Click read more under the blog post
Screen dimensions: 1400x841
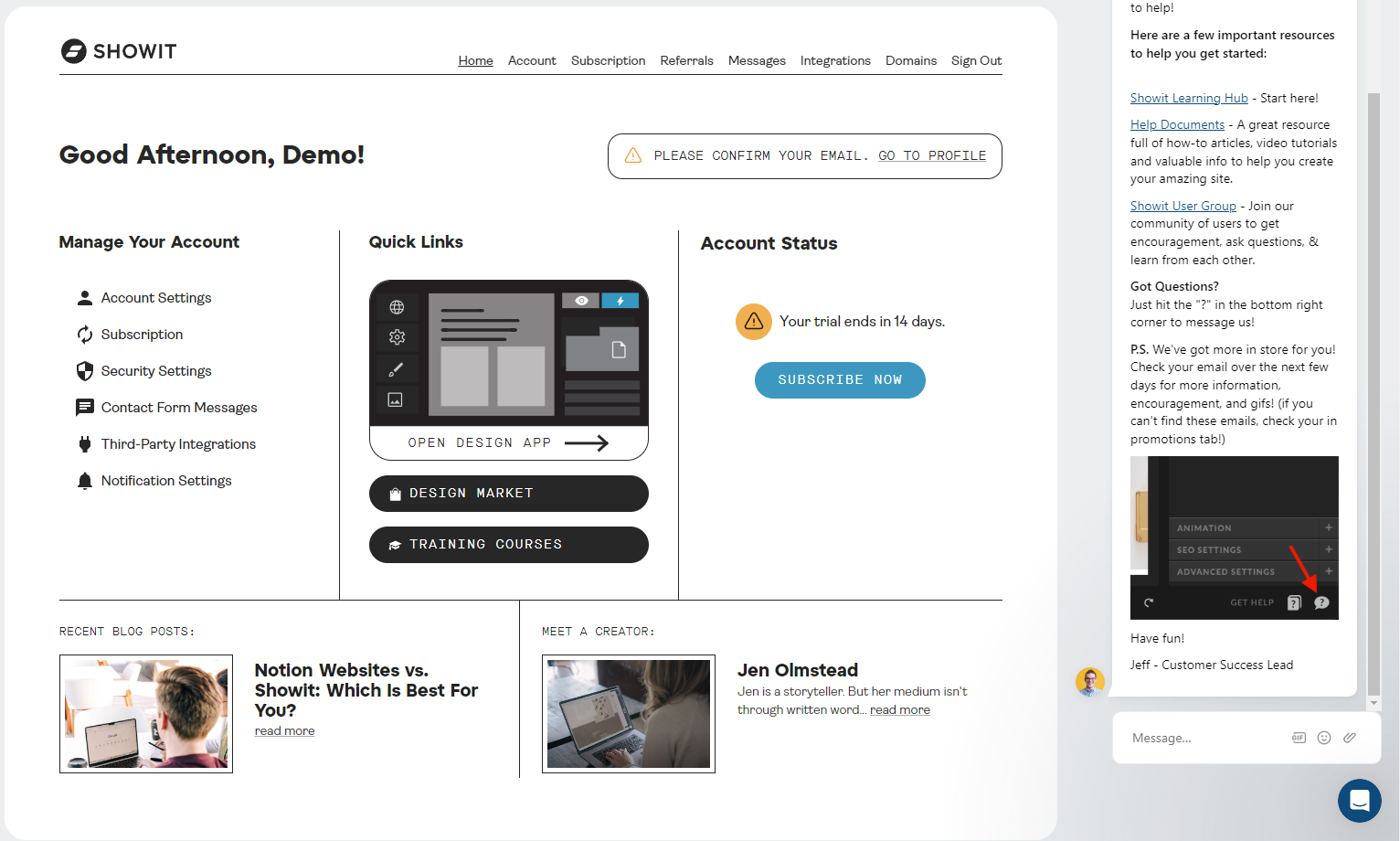(284, 731)
